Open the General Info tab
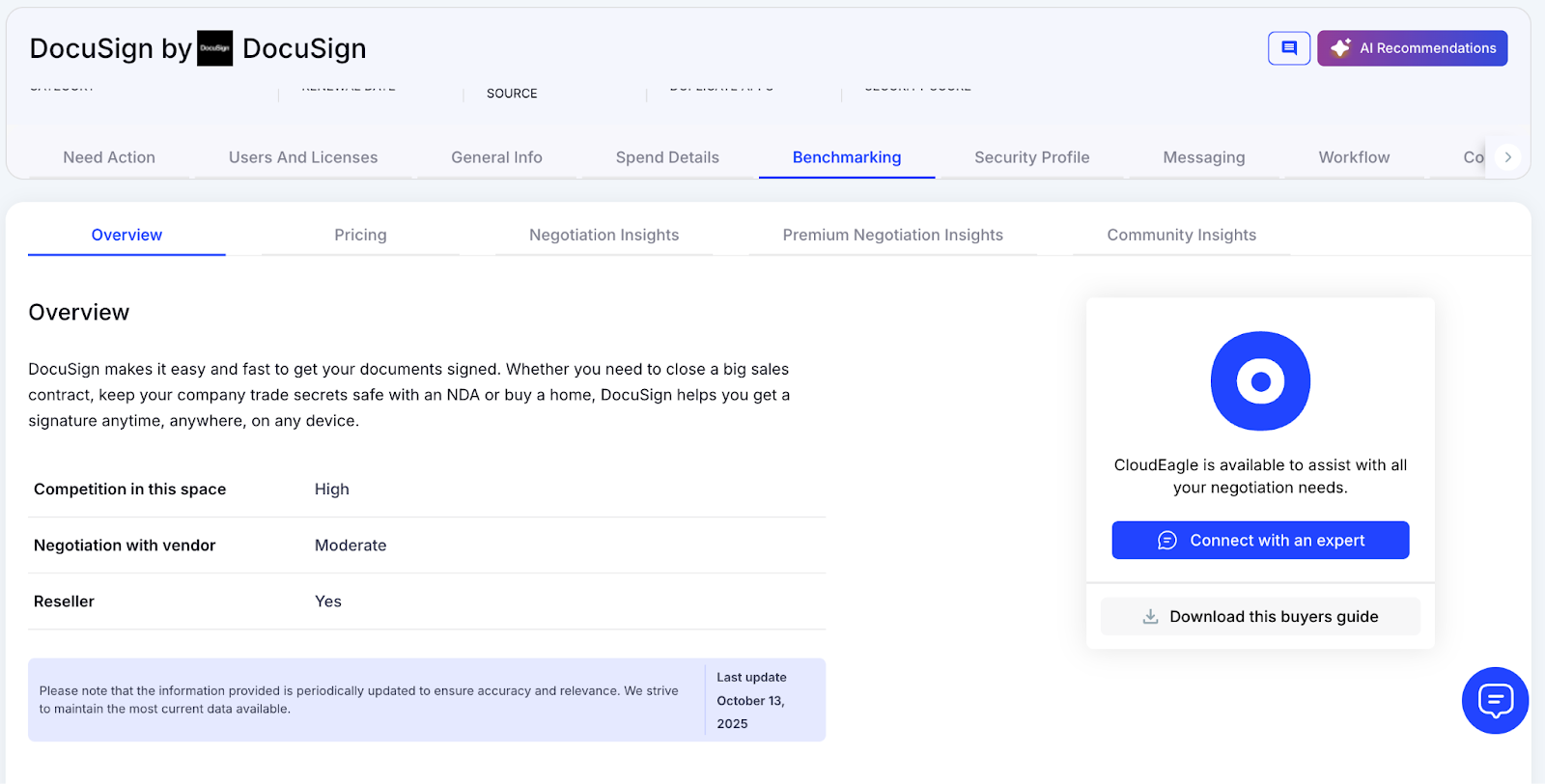 point(496,157)
